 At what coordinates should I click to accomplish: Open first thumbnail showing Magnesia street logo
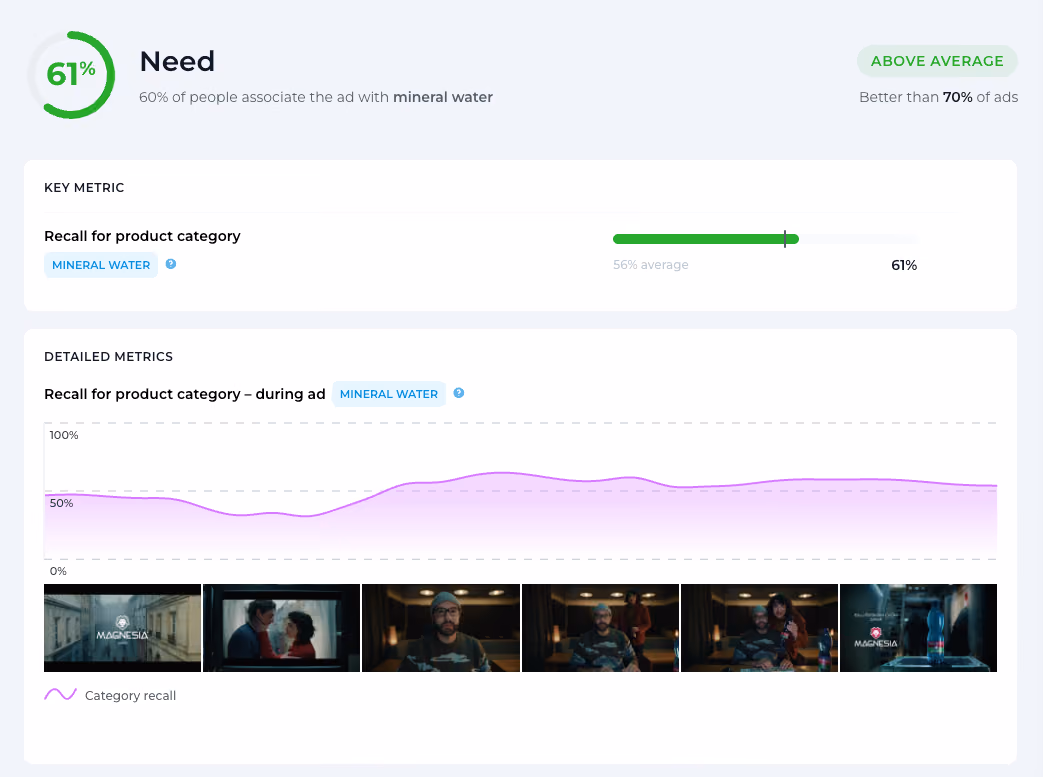(x=122, y=628)
